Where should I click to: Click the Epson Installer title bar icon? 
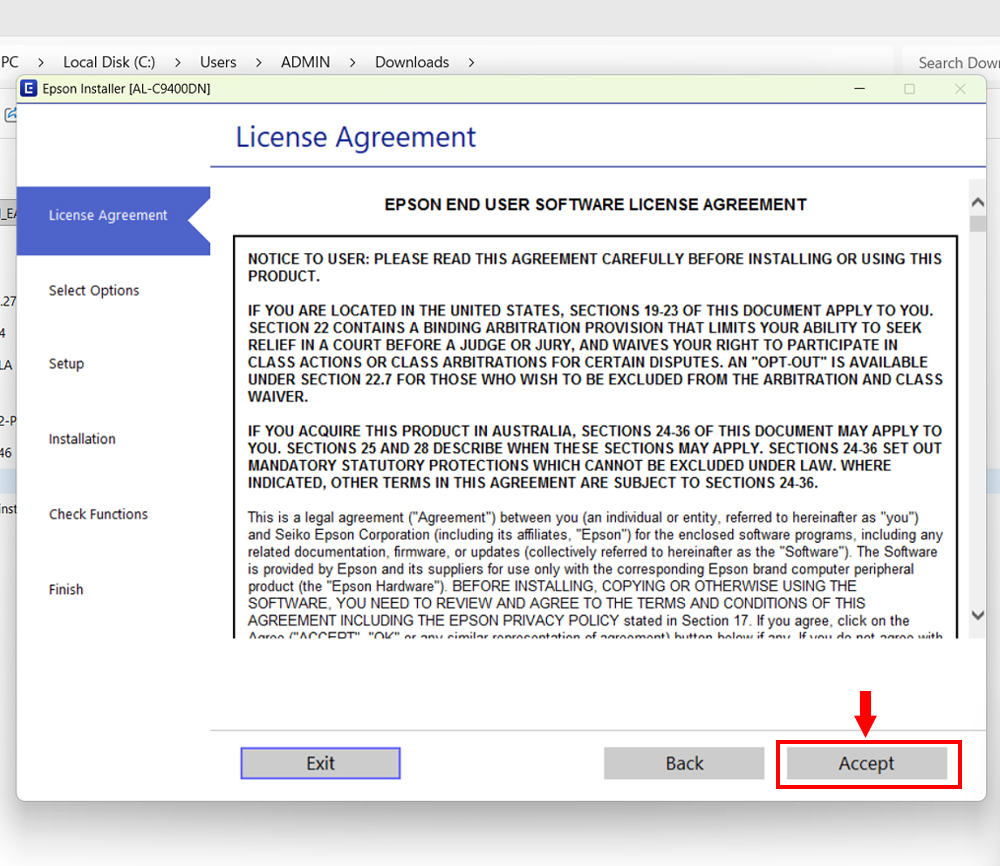coord(29,89)
